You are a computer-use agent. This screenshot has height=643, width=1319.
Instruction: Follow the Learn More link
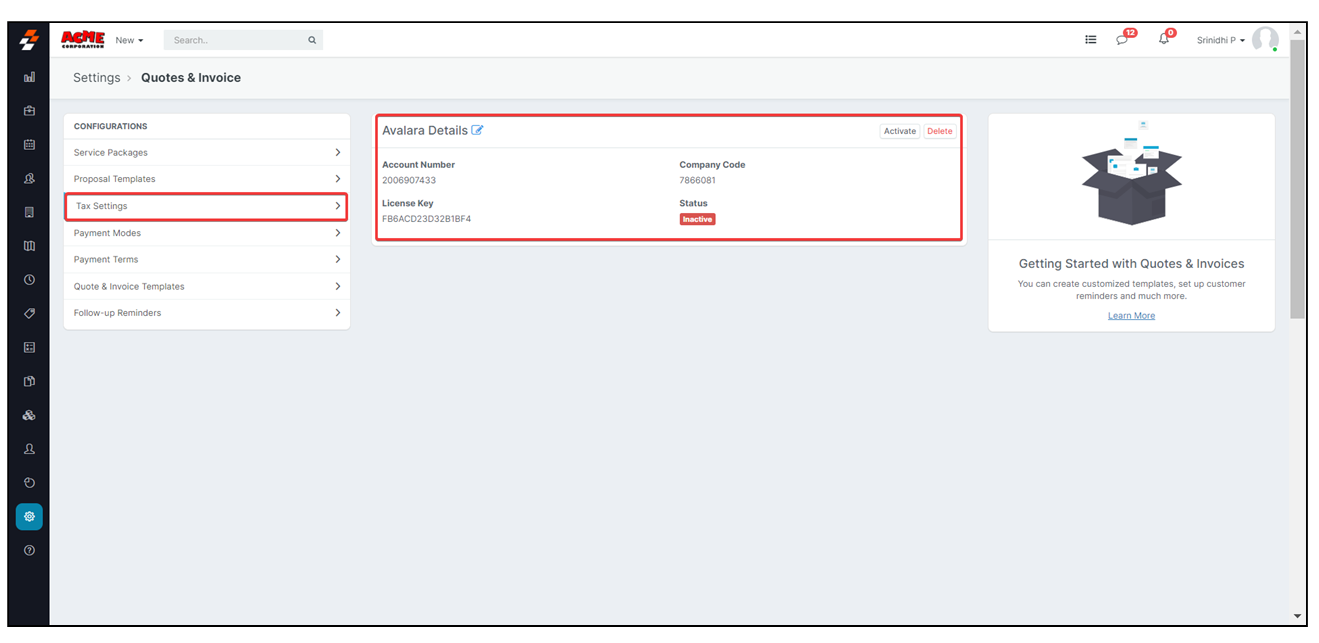tap(1131, 315)
